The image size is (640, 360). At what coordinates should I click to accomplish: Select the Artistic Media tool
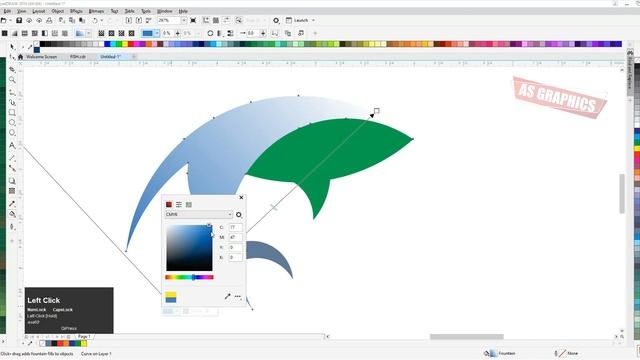(12, 102)
